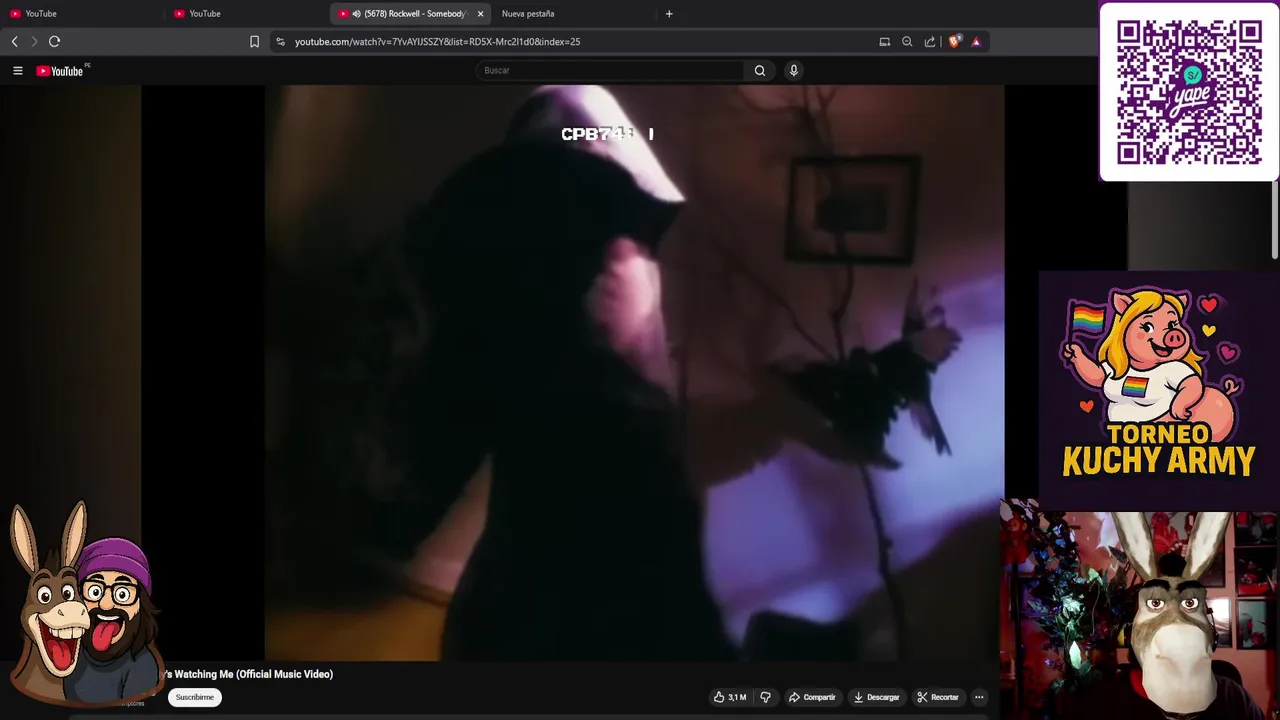1280x720 pixels.
Task: Go back with browser back arrow
Action: point(14,41)
